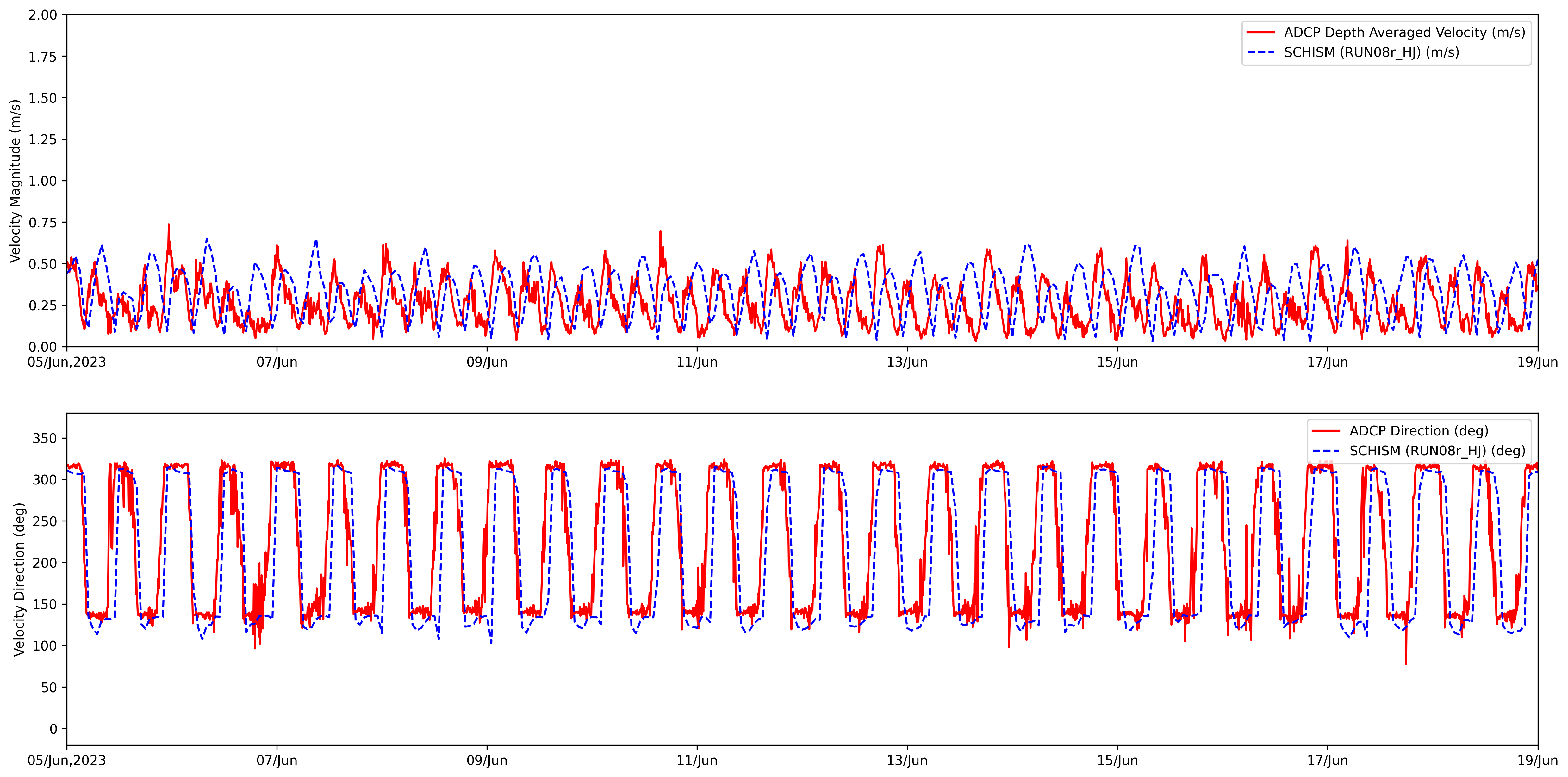1568x777 pixels.
Task: Click the '350' y-axis tick on bottom plot
Action: [x=44, y=438]
